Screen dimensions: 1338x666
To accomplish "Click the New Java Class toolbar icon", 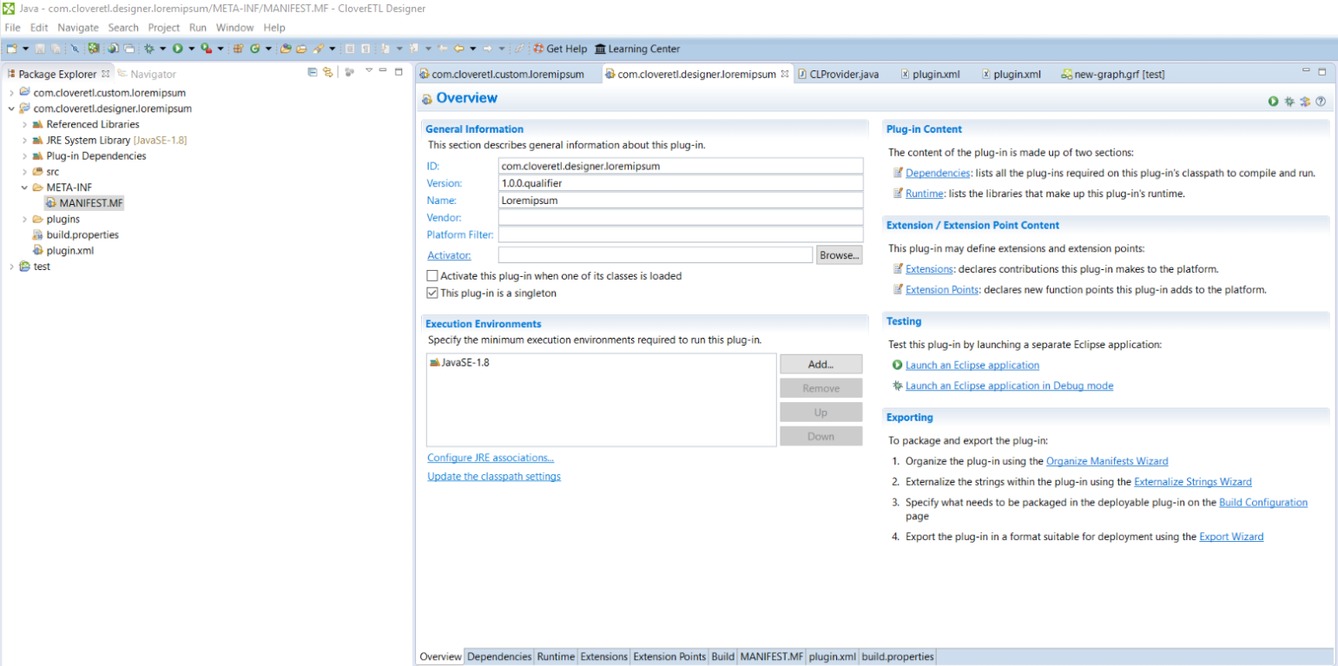I will (x=254, y=48).
